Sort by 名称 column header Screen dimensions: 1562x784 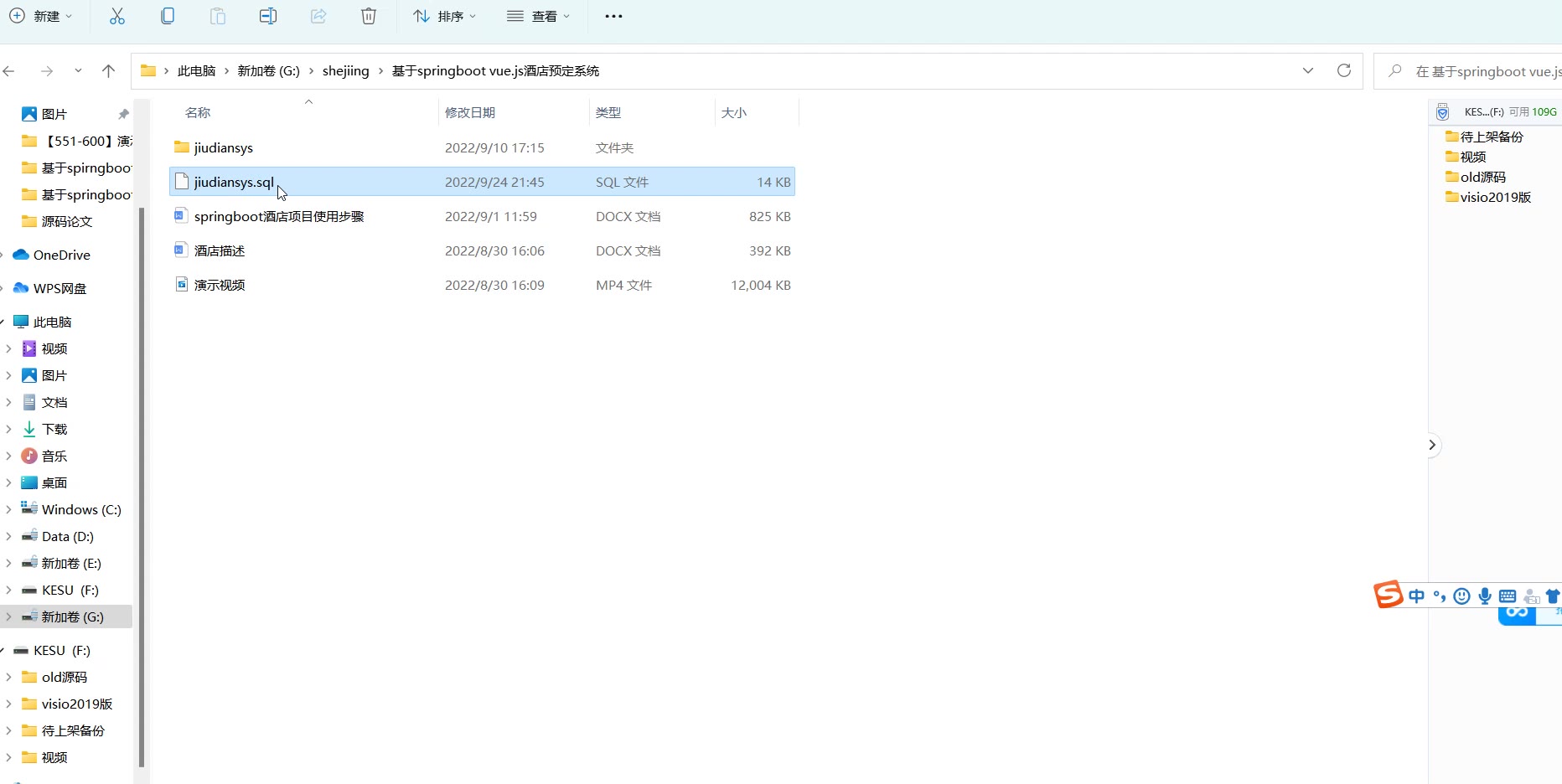pos(198,112)
